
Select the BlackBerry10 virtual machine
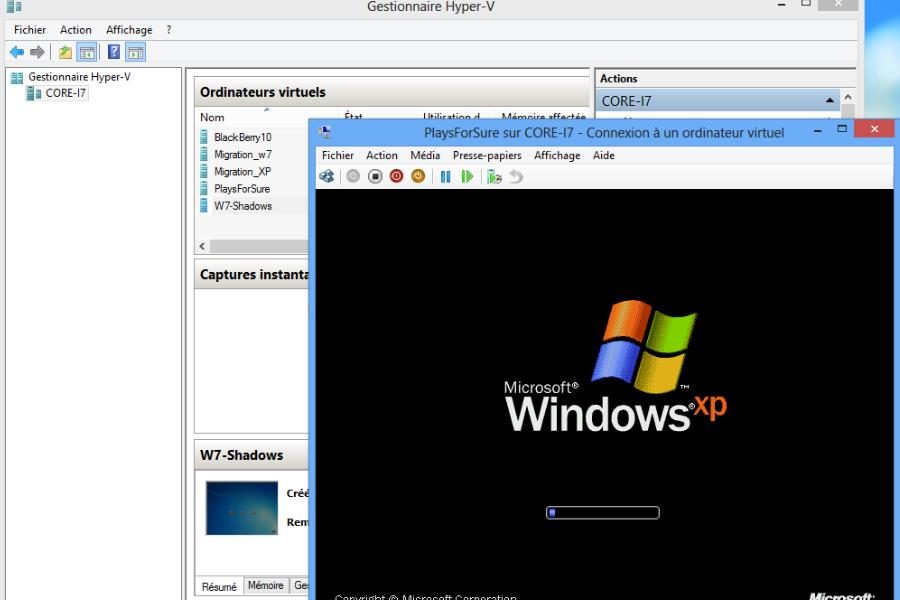[x=242, y=137]
